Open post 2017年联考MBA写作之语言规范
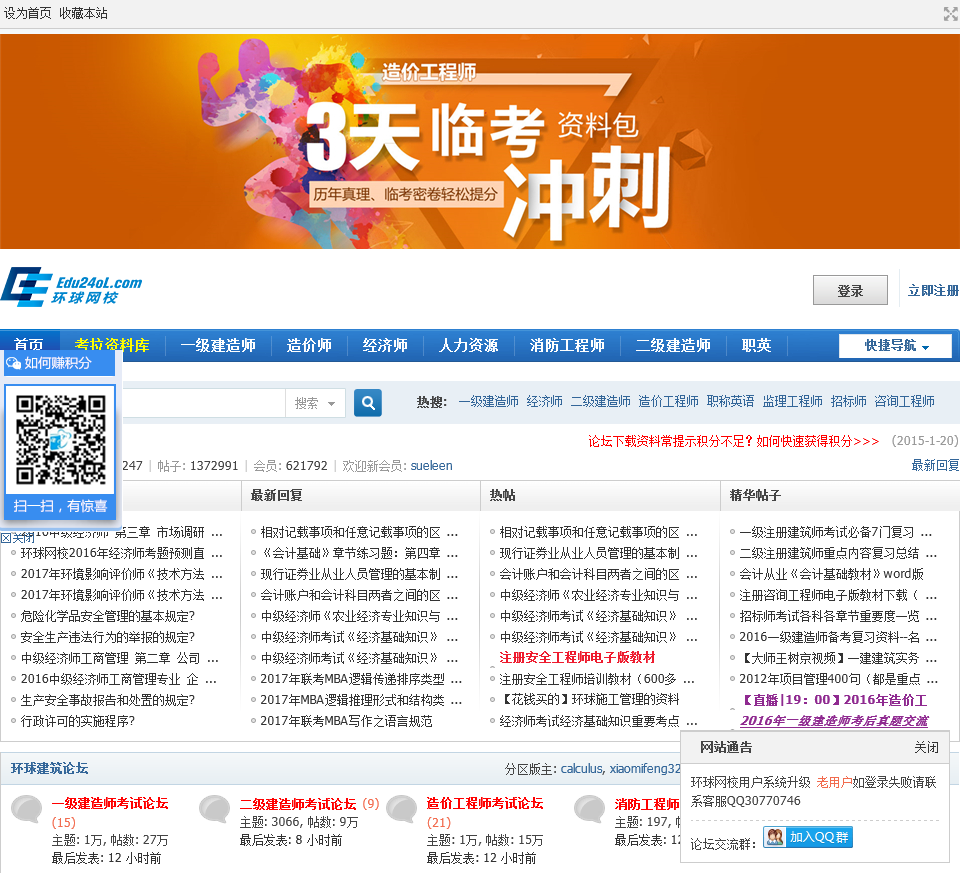960x873 pixels. (x=347, y=721)
